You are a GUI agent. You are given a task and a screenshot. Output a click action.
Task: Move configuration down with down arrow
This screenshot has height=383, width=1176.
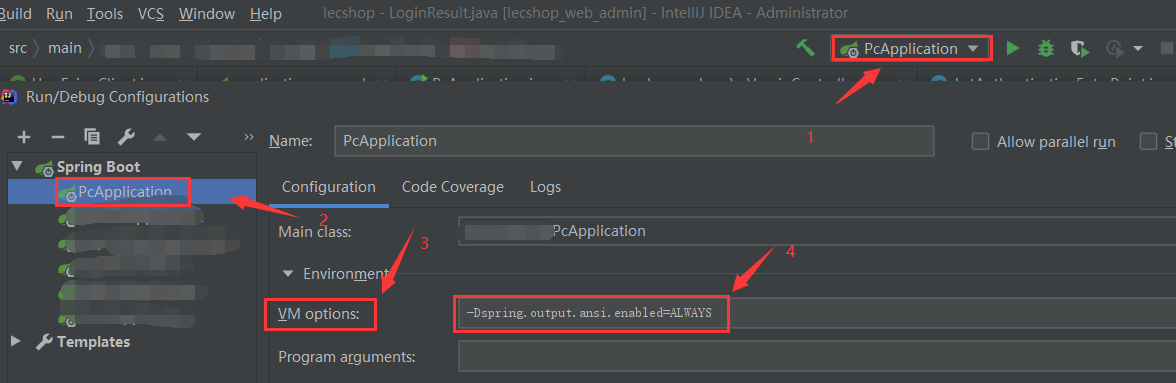[194, 136]
